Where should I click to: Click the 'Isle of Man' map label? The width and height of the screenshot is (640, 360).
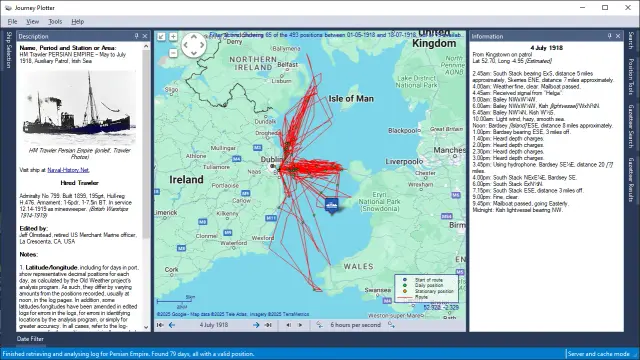(x=351, y=99)
